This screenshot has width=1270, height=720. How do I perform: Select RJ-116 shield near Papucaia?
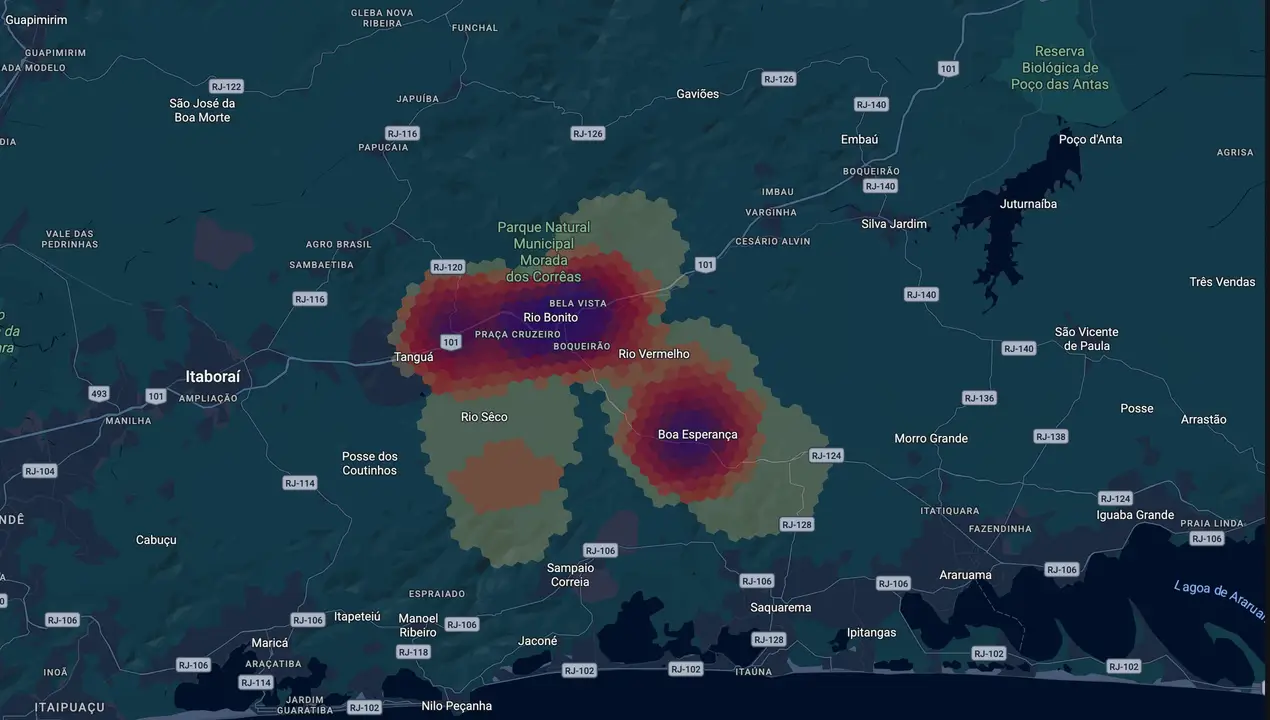[x=402, y=134]
